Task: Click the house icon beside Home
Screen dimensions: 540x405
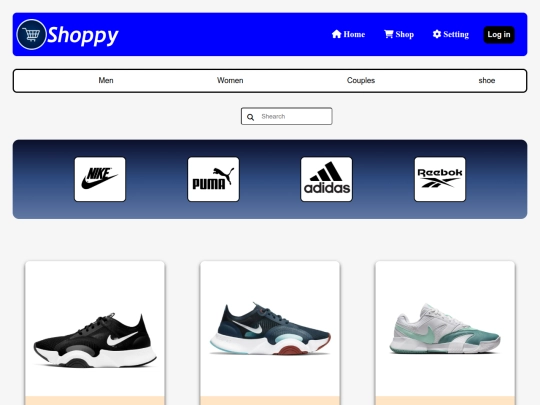Action: pos(336,34)
